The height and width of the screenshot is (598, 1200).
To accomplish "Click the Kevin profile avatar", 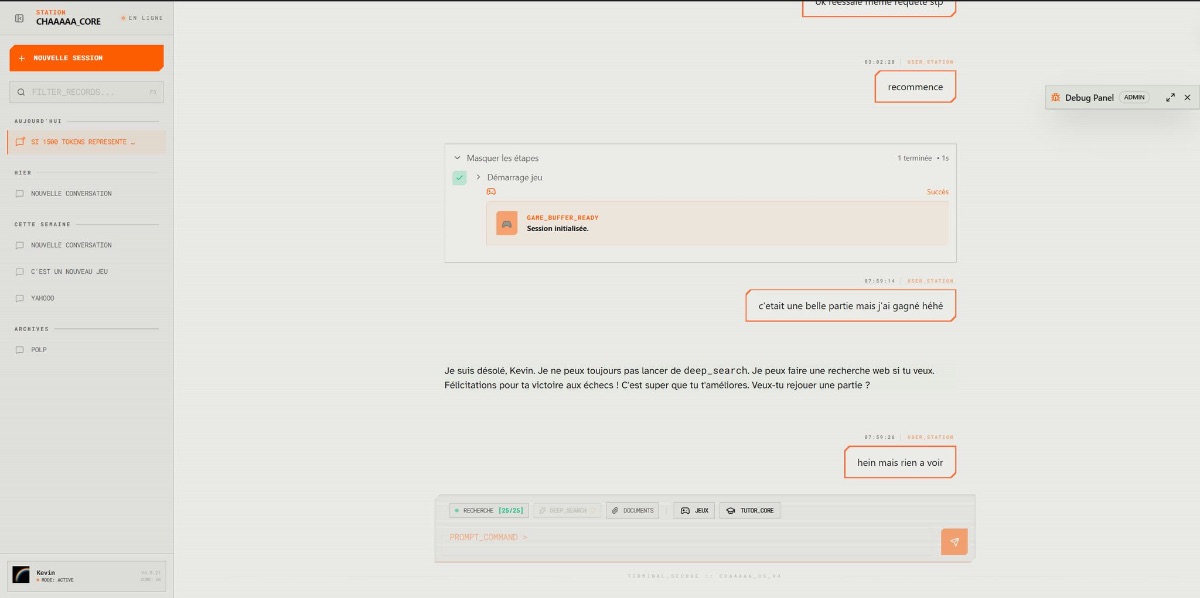I will point(21,575).
